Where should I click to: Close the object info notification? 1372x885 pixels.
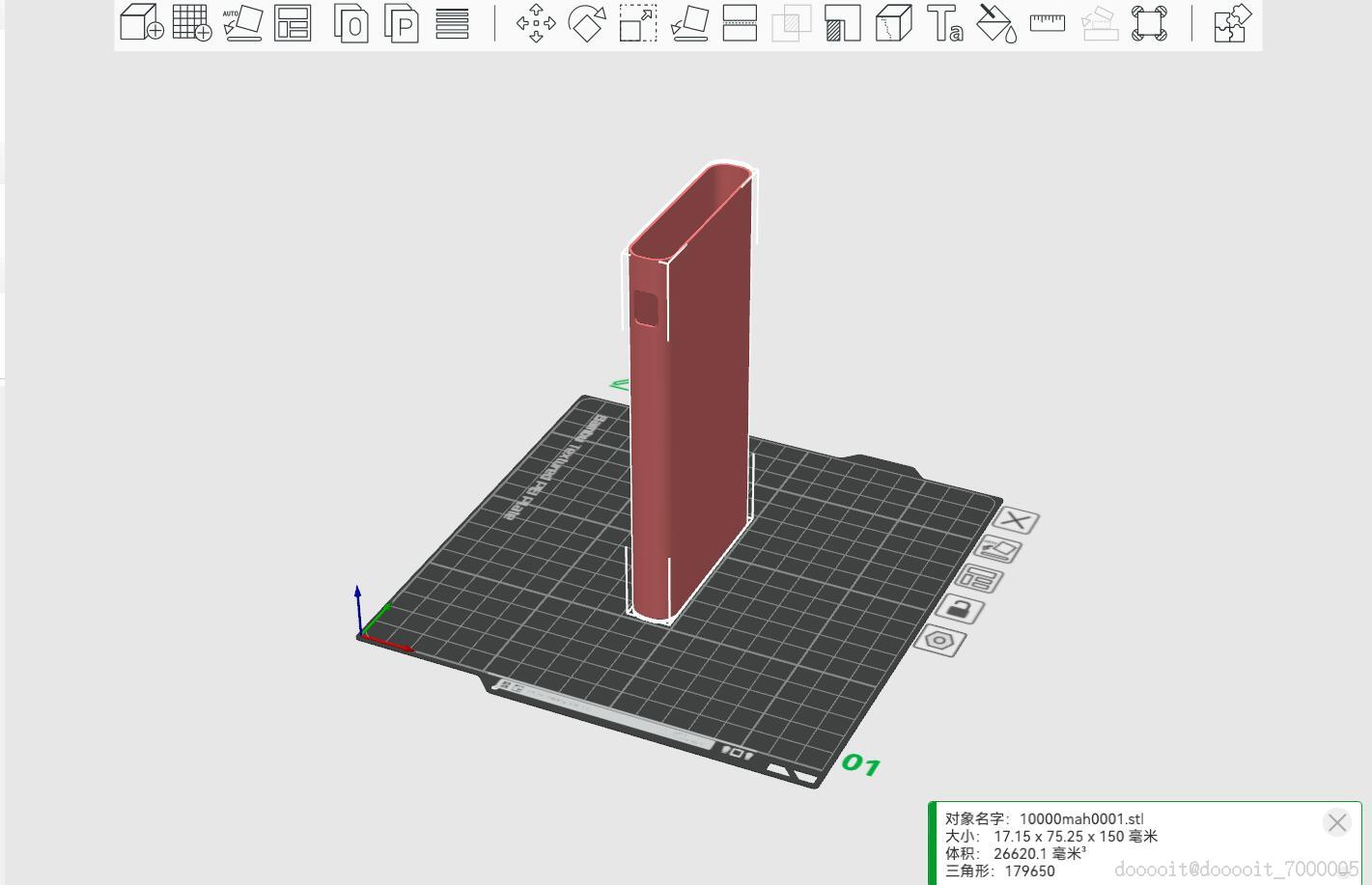1337,822
